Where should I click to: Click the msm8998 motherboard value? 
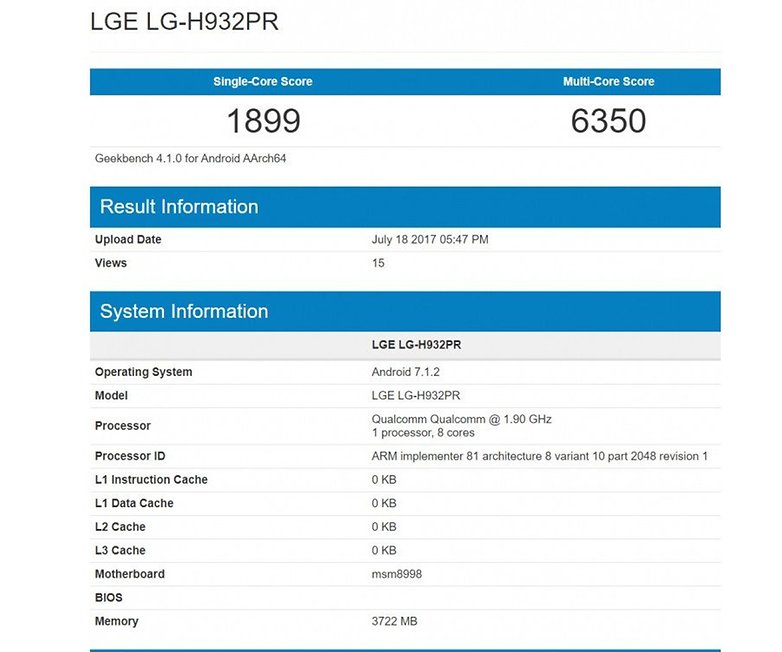click(396, 574)
